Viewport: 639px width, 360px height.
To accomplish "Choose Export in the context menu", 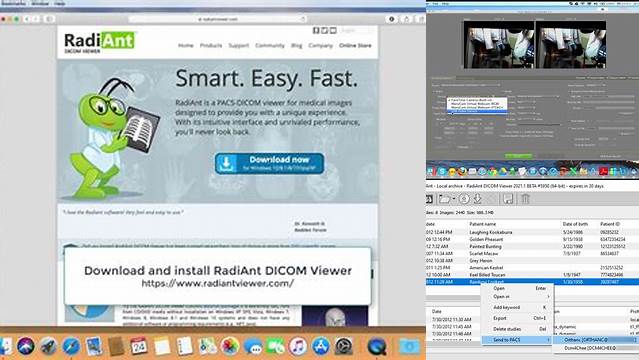I will [518, 318].
